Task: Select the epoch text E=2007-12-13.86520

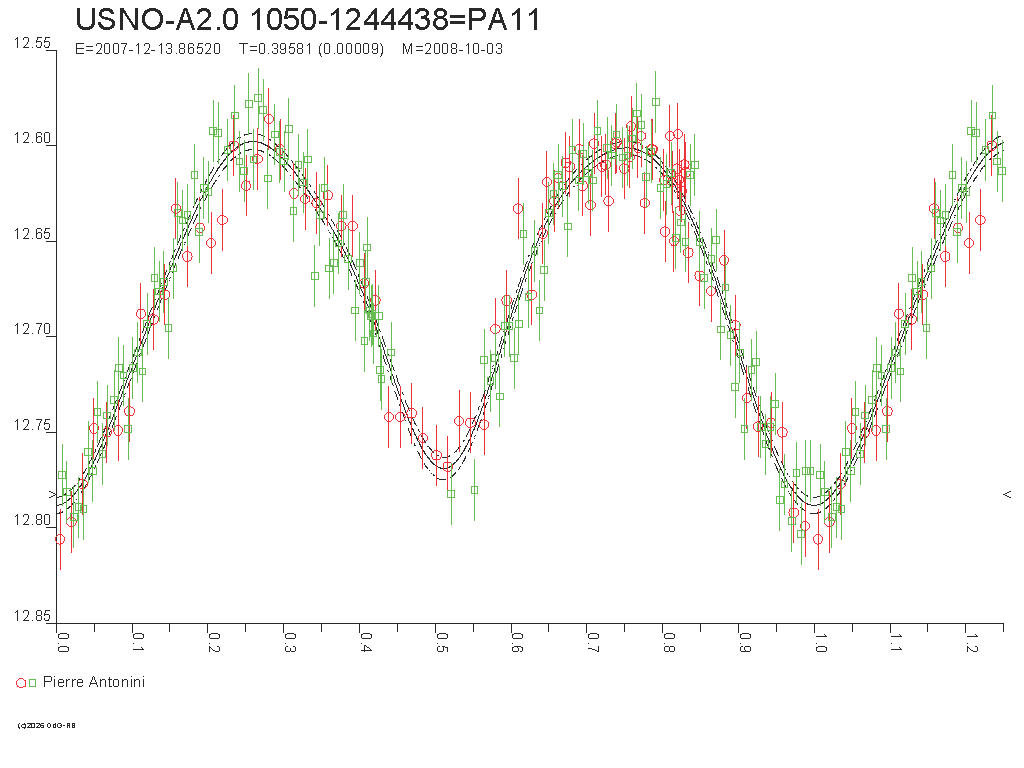Action: point(148,49)
